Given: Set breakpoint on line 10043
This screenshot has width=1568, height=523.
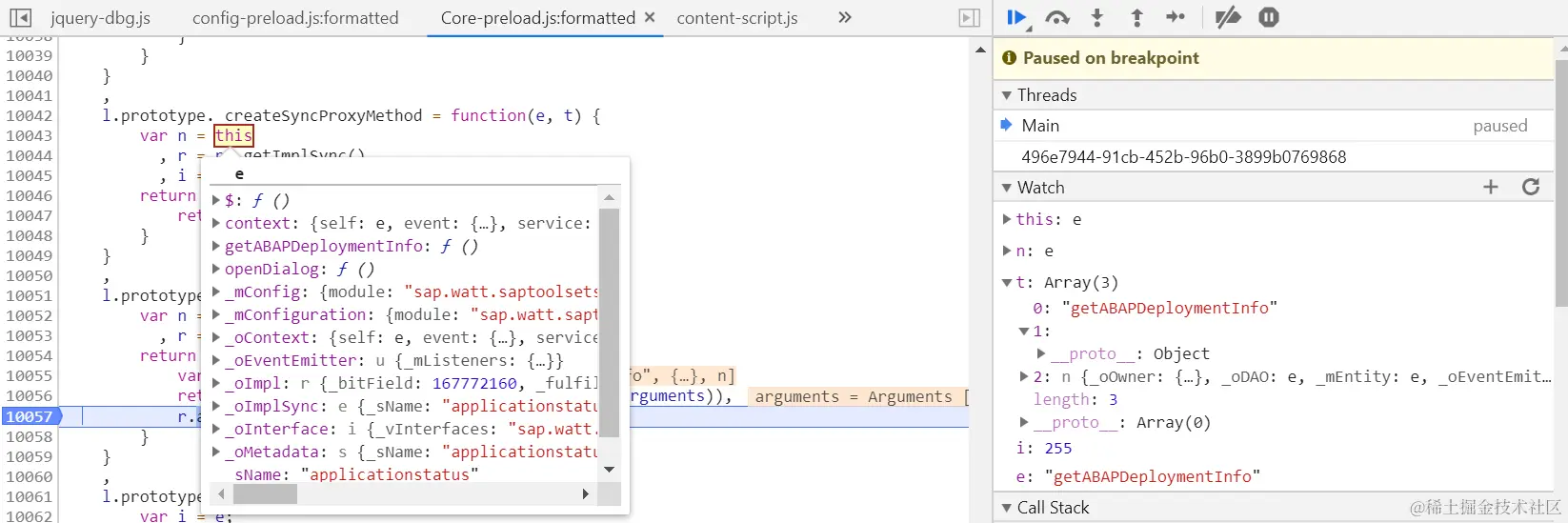Looking at the screenshot, I should point(29,135).
